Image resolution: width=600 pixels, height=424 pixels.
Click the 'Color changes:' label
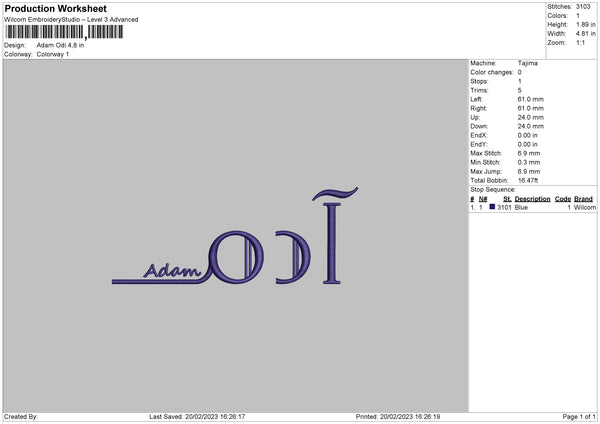(492, 72)
